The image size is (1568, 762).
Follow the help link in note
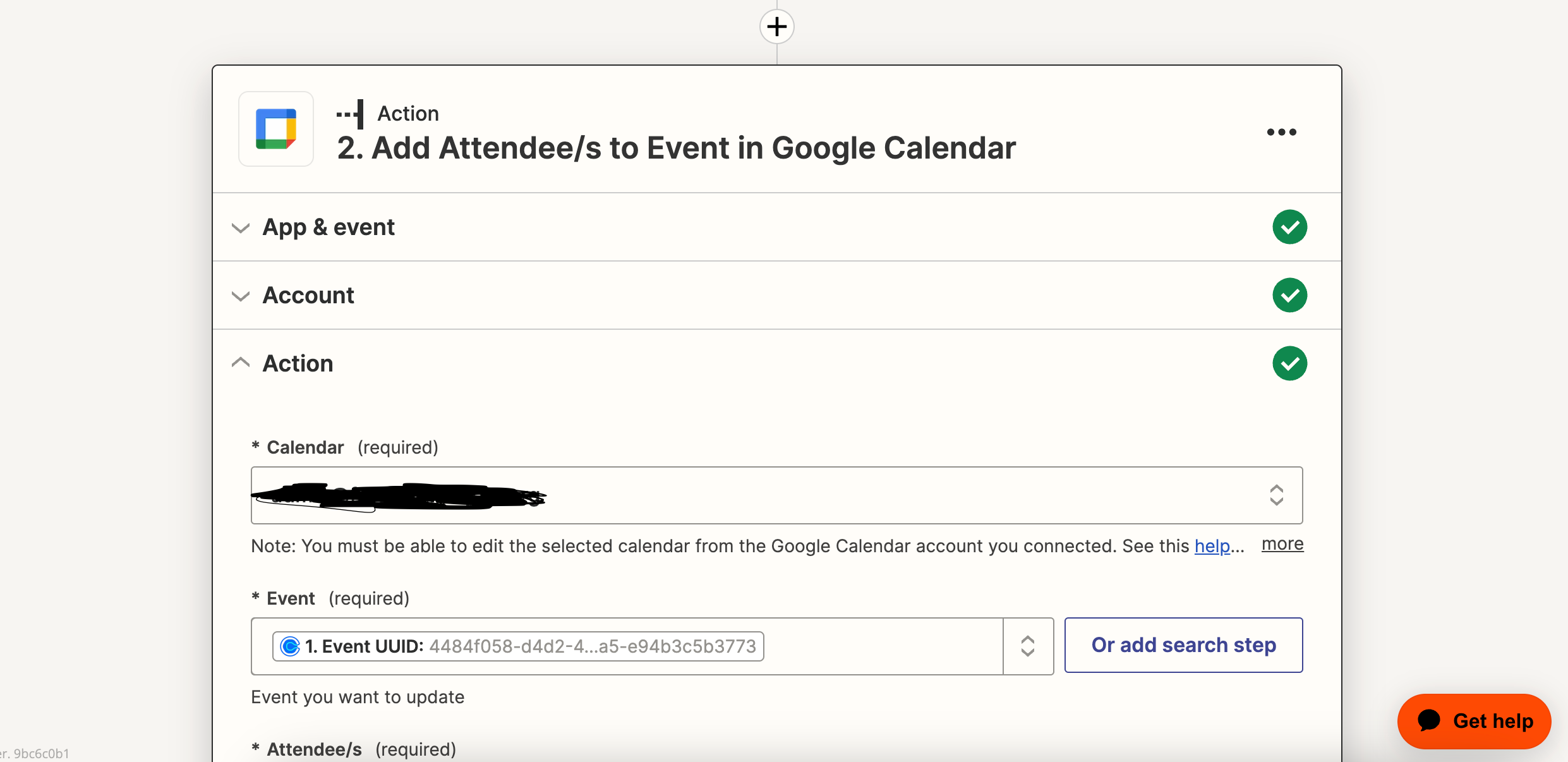tap(1212, 546)
